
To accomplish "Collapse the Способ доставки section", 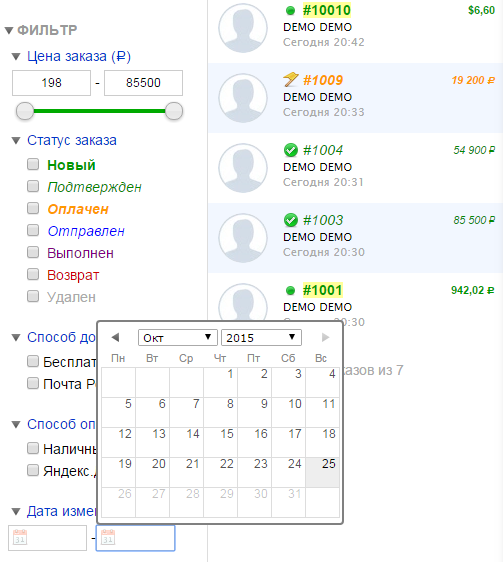I will [16, 338].
